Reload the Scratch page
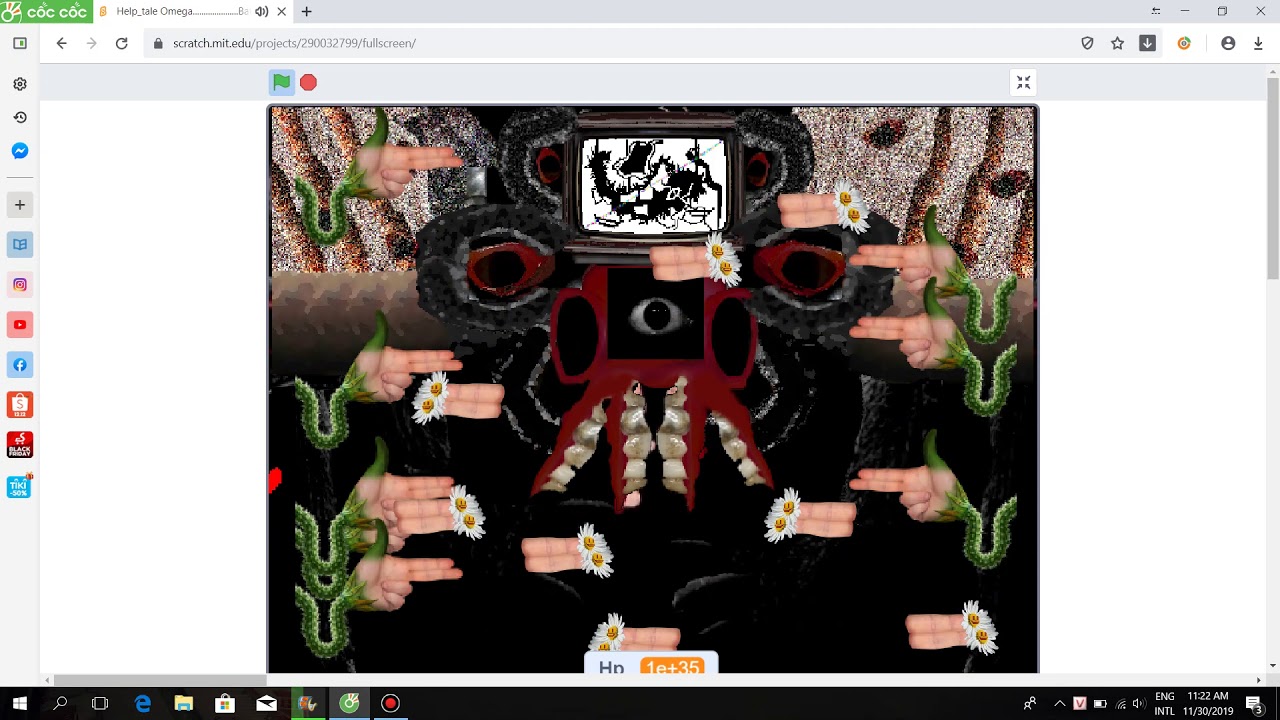Screen dimensions: 1280x720 coord(122,43)
